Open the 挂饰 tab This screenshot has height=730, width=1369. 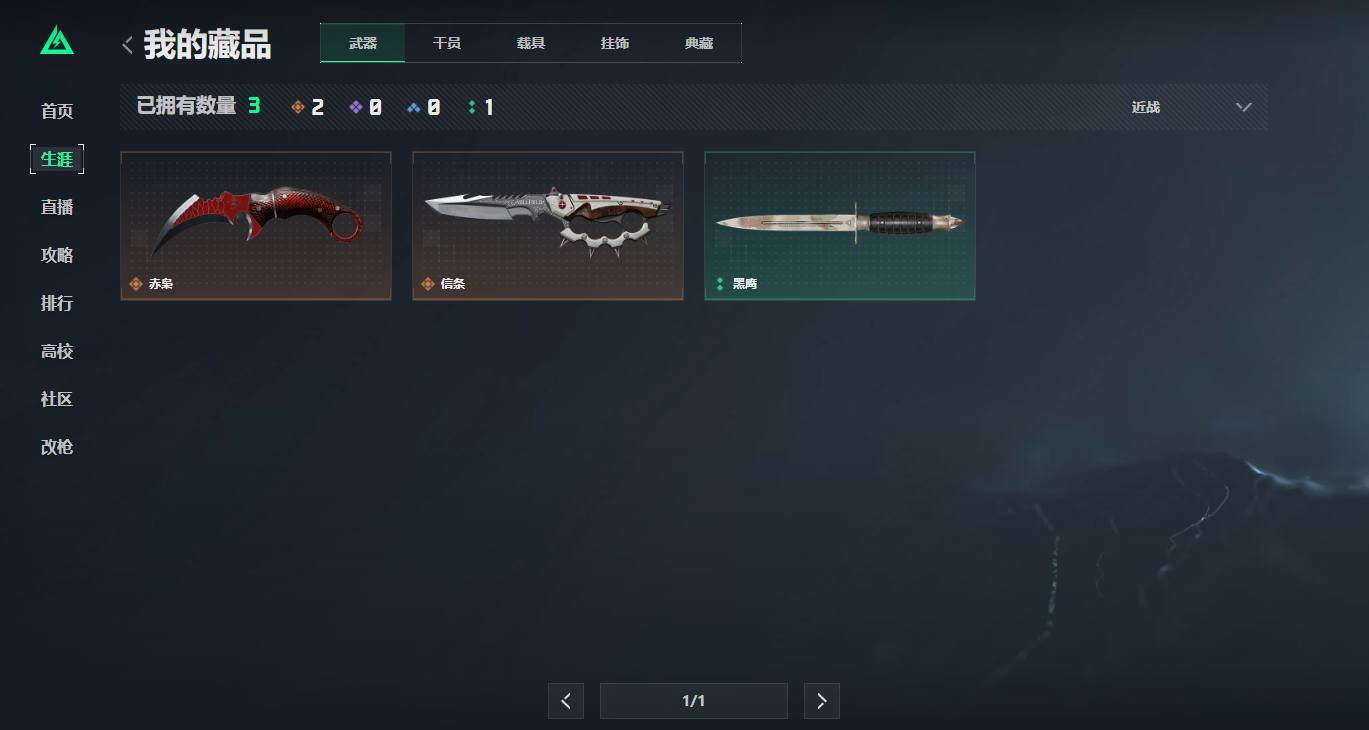[615, 43]
